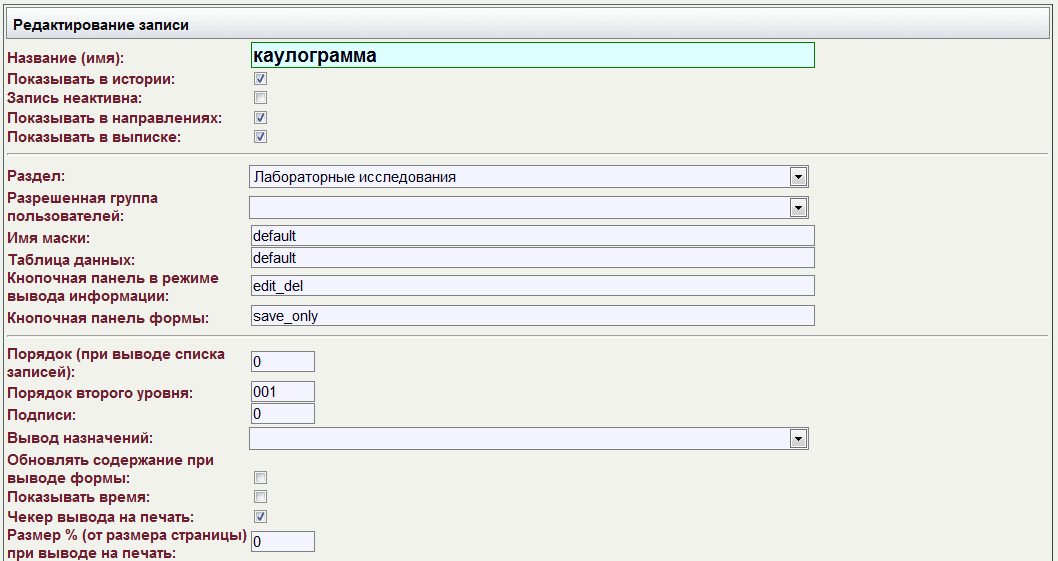
Task: Click the 'Редактирование записи' header bar
Action: [x=528, y=23]
